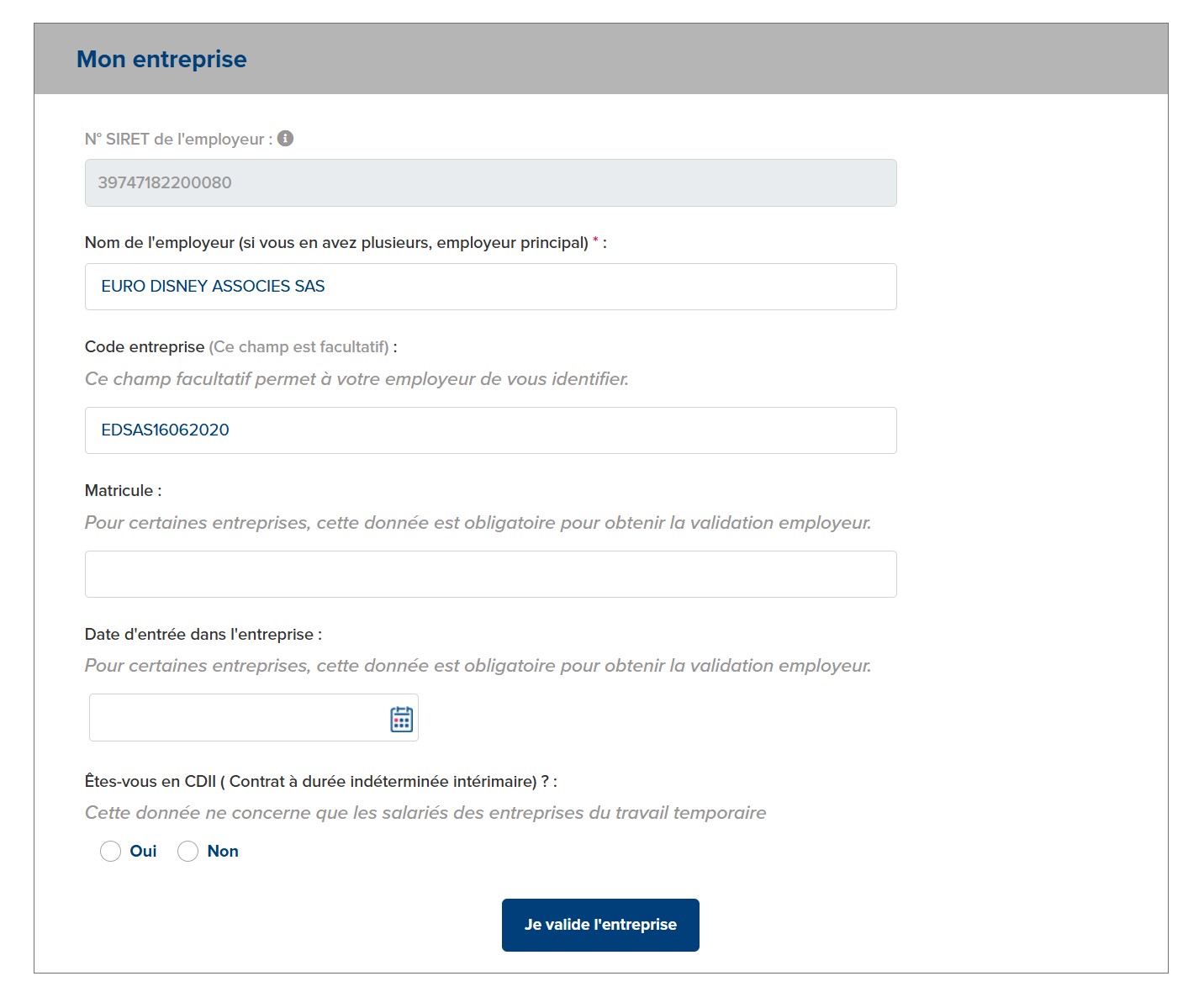Image resolution: width=1204 pixels, height=992 pixels.
Task: Select the Non radio button
Action: (x=188, y=852)
